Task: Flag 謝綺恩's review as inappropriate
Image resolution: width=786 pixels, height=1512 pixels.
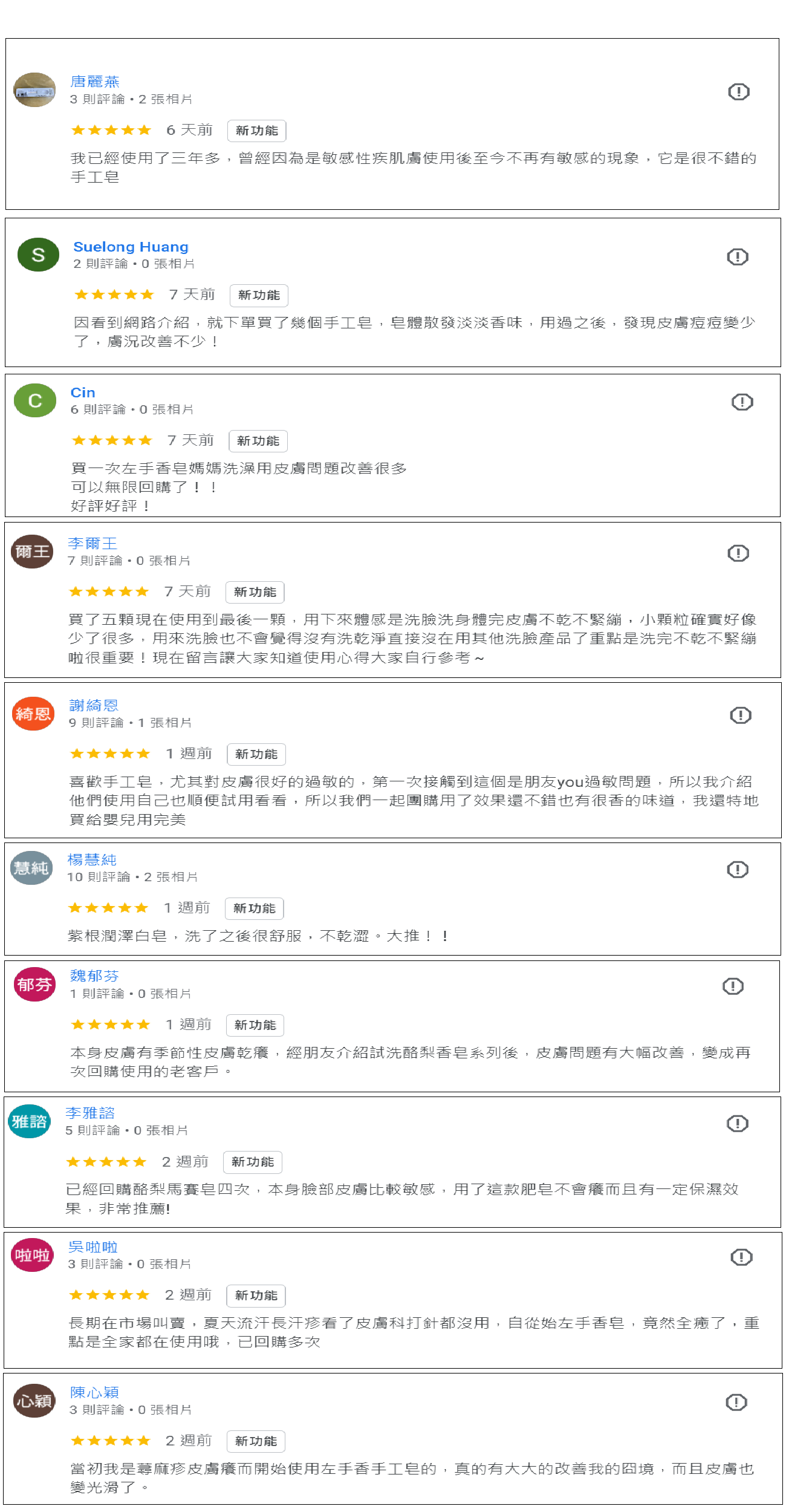Action: pos(740,715)
